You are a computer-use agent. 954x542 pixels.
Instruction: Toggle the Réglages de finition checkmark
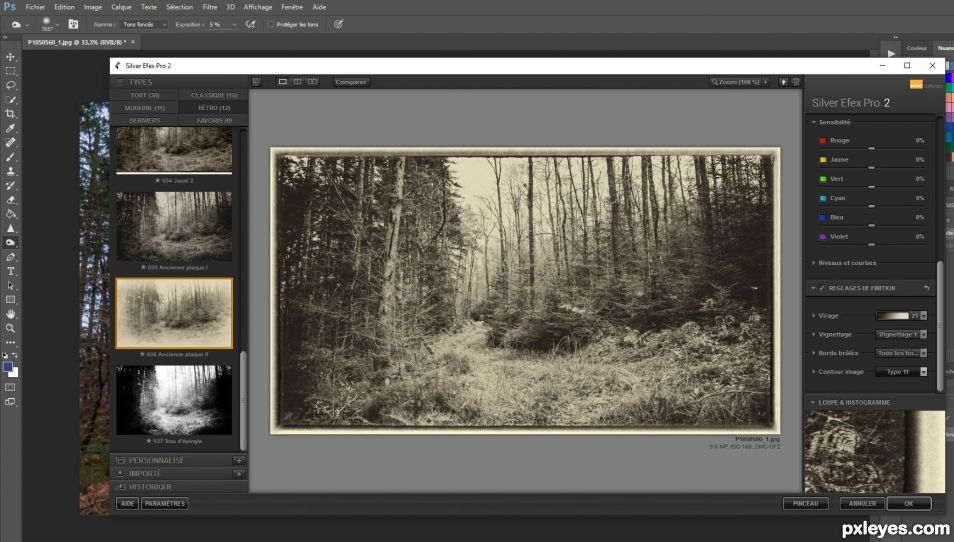click(822, 288)
